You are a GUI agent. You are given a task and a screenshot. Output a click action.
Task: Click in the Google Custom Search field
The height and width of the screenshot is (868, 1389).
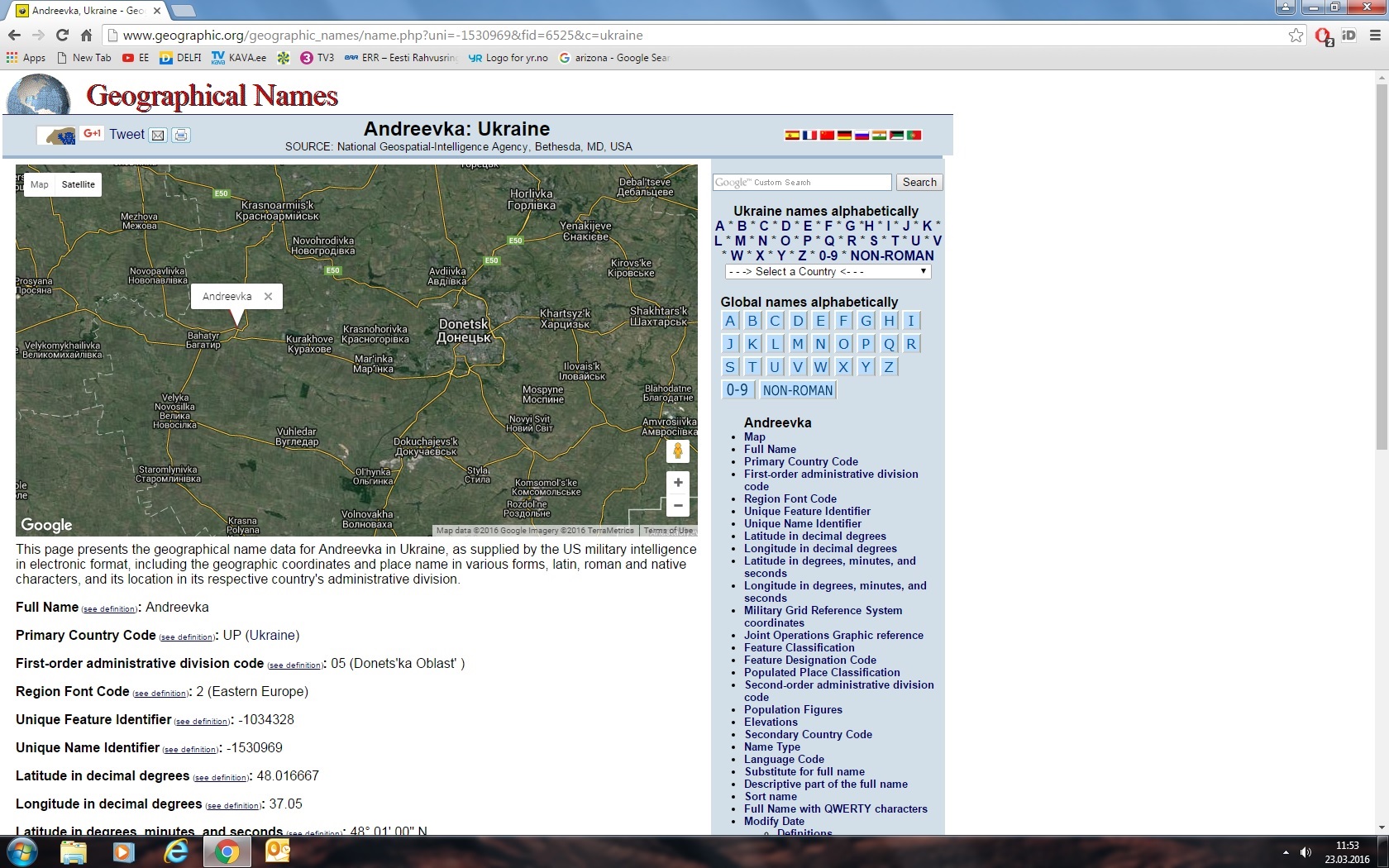click(x=802, y=182)
